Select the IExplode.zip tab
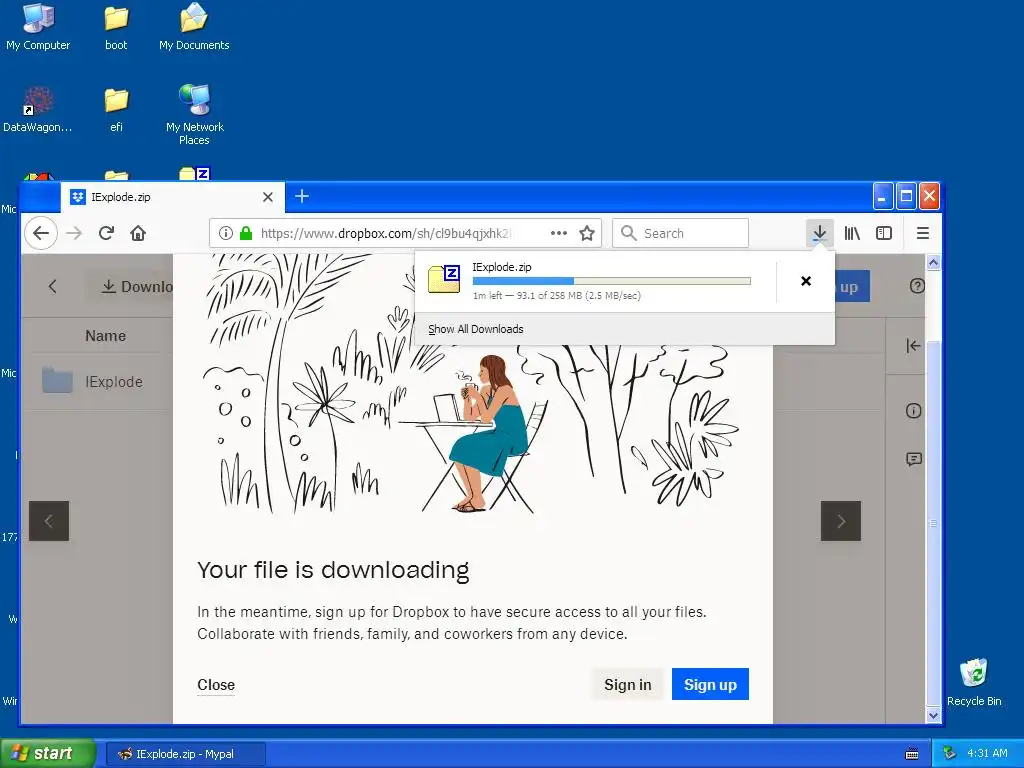Image resolution: width=1024 pixels, height=768 pixels. click(173, 197)
